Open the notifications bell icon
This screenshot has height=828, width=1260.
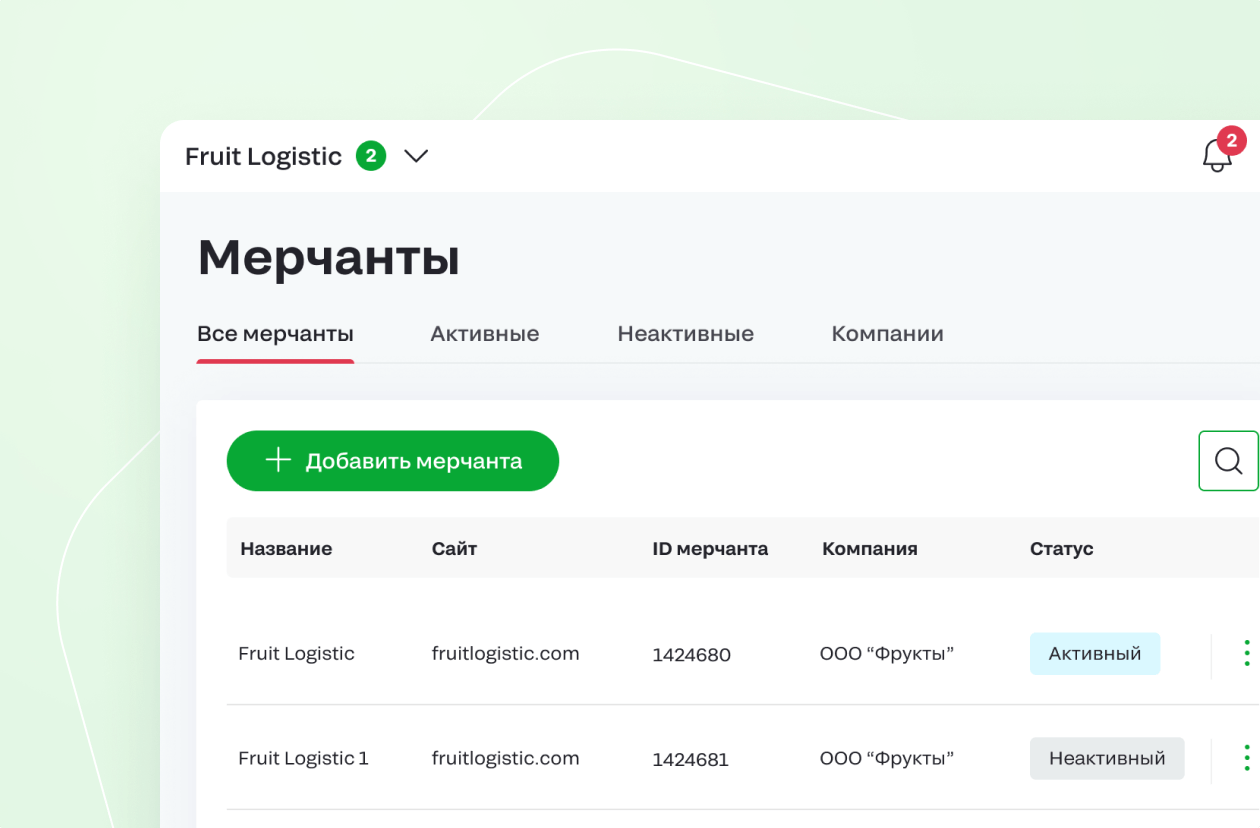(1217, 156)
